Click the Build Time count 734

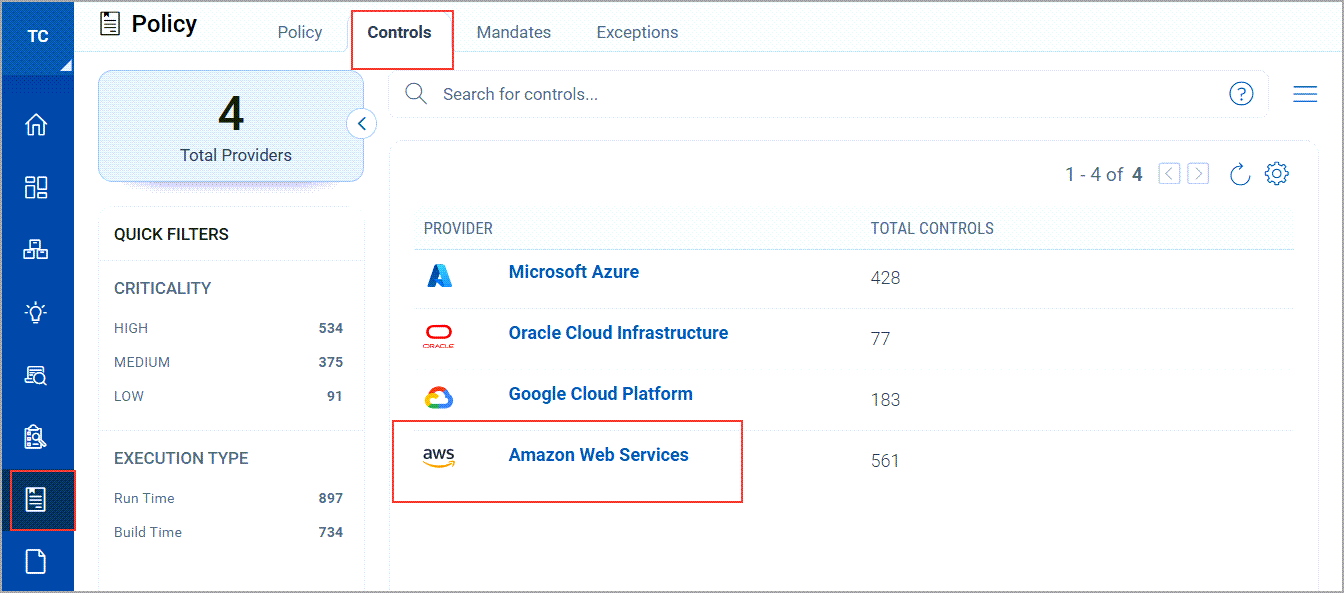tap(331, 532)
